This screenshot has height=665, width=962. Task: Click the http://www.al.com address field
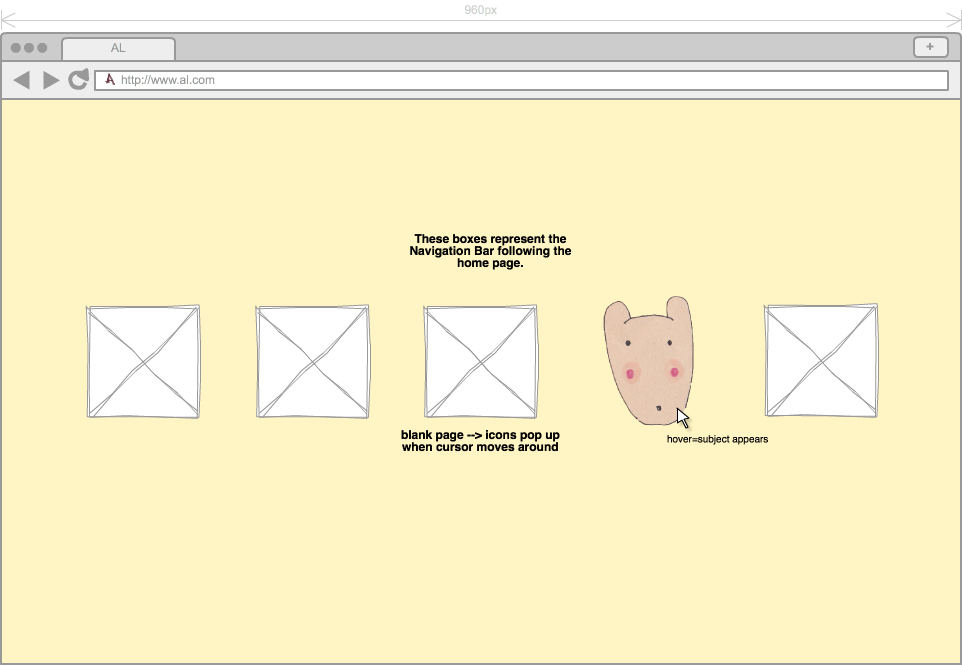[521, 80]
